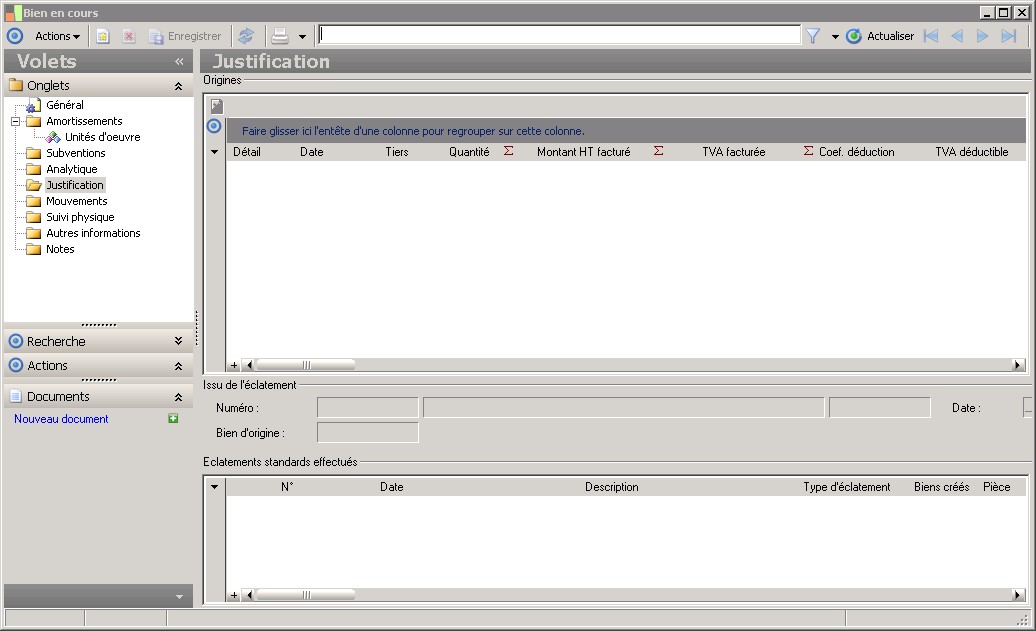Click the sum icon next to Quantité

coord(508,151)
